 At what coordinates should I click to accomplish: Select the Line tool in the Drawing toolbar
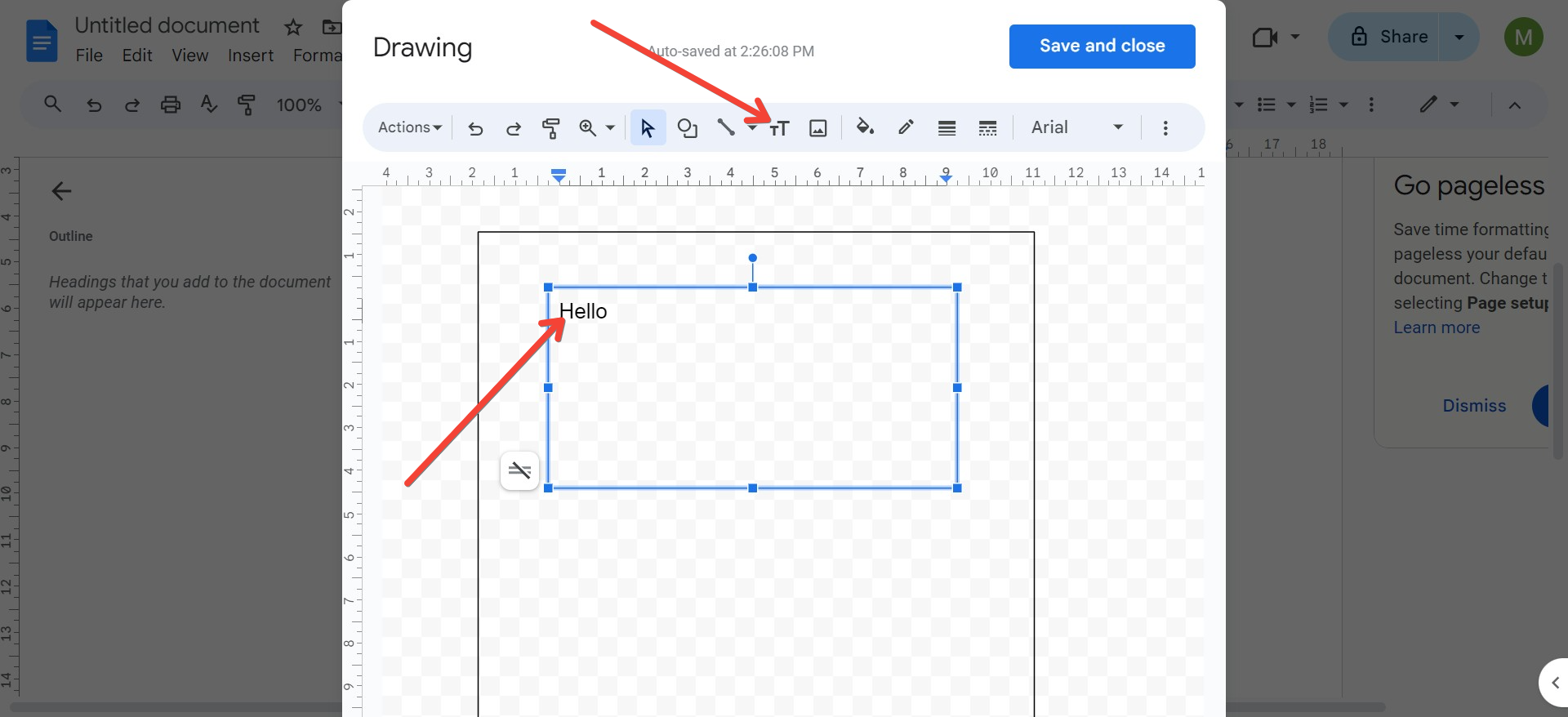[725, 127]
